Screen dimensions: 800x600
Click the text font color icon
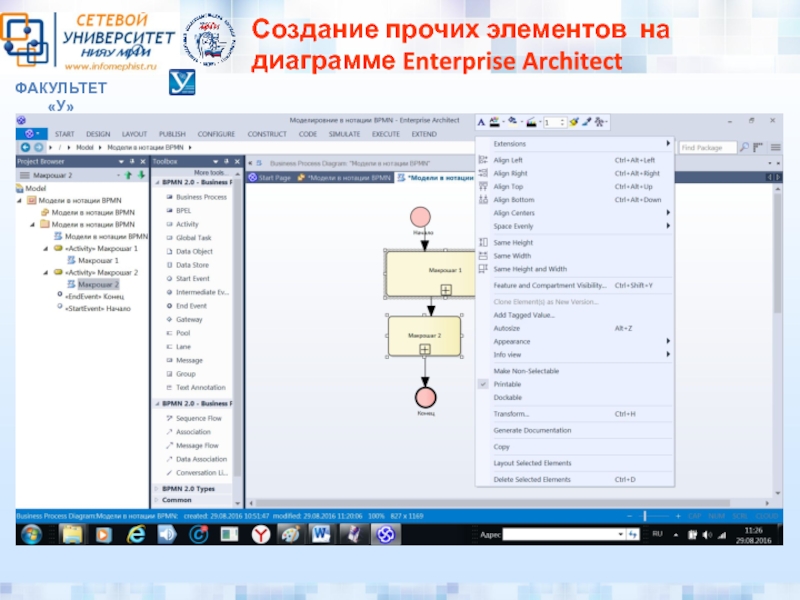483,121
